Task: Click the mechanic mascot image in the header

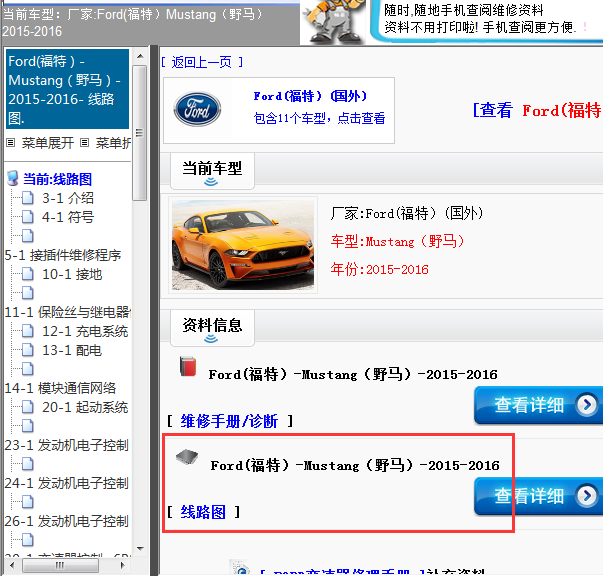Action: pyautogui.click(x=334, y=22)
